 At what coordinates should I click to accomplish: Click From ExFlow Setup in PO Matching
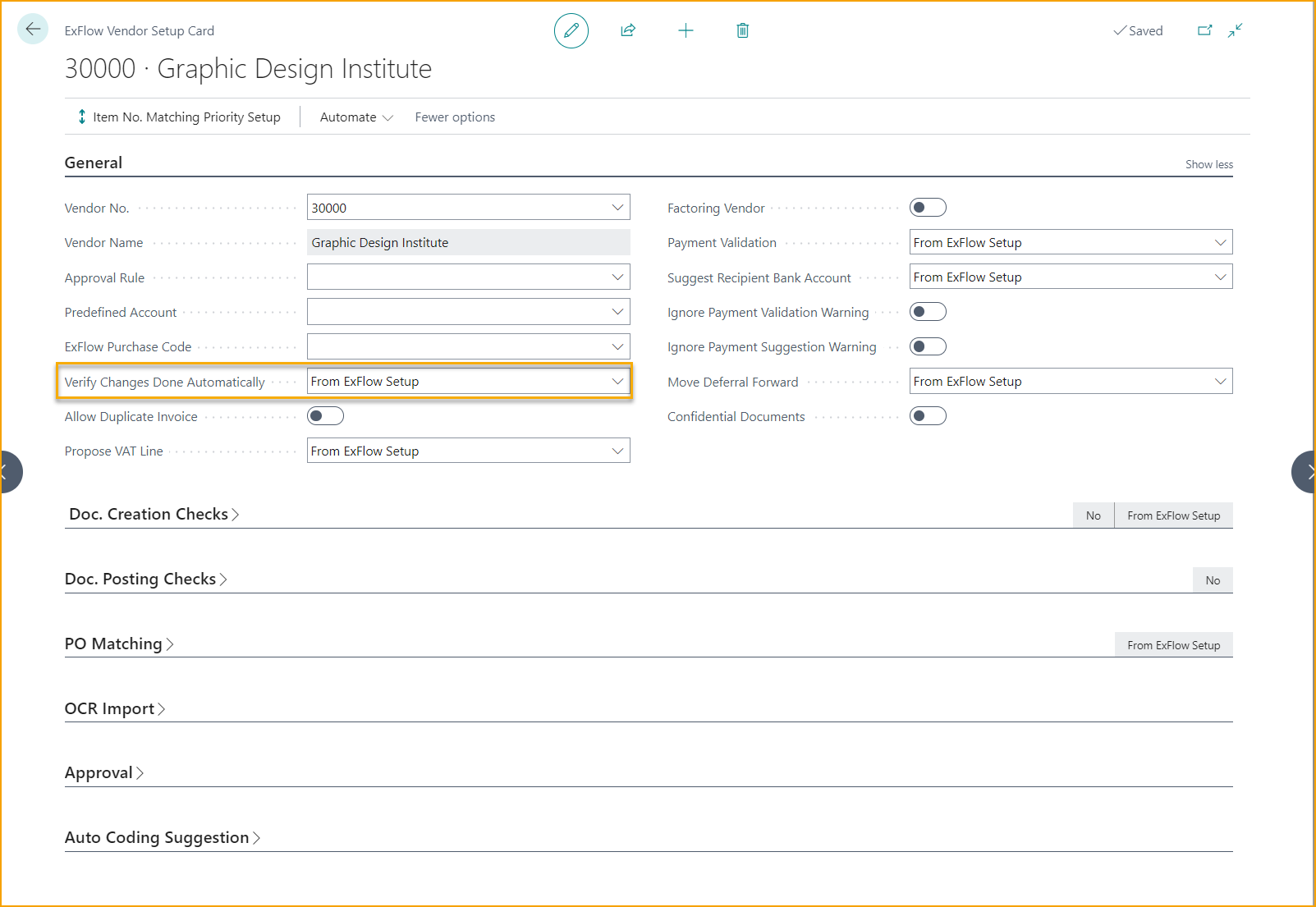[1174, 645]
